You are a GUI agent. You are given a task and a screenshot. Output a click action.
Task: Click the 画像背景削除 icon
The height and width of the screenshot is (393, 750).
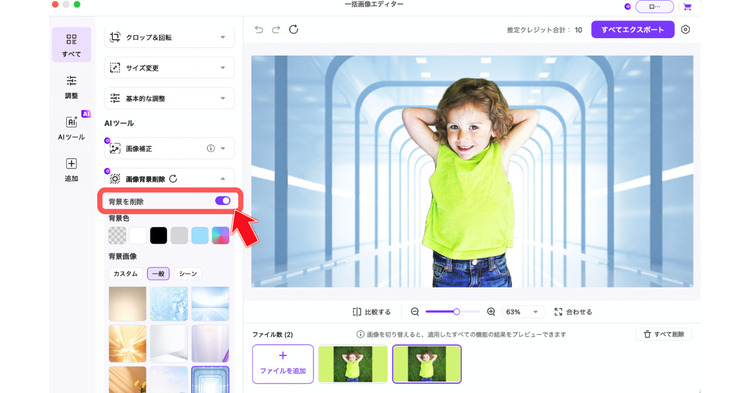point(115,179)
